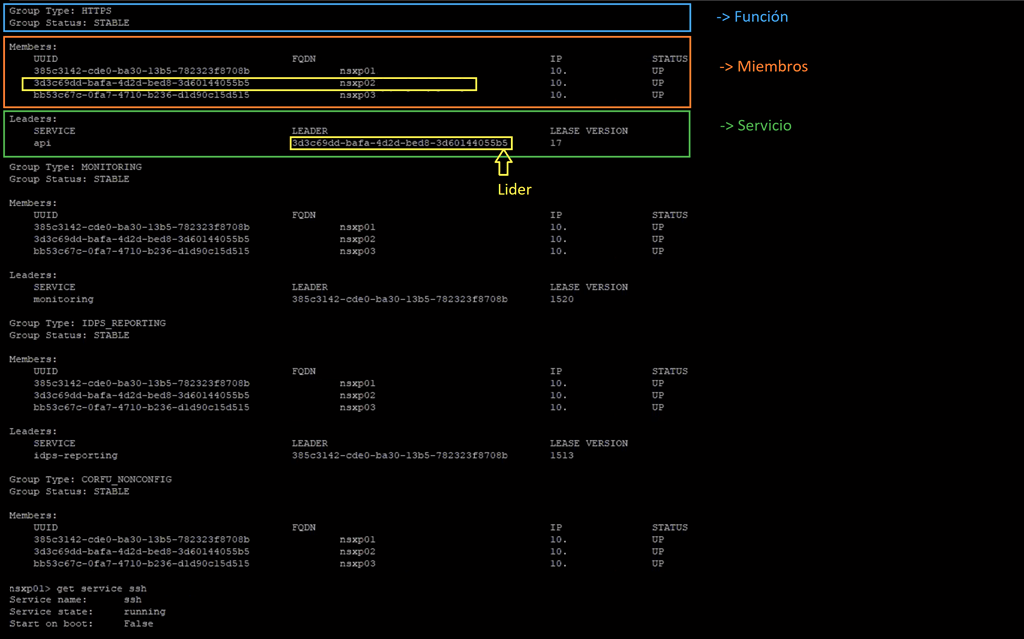Click lease version value 1520
Image resolution: width=1024 pixels, height=639 pixels.
click(561, 299)
